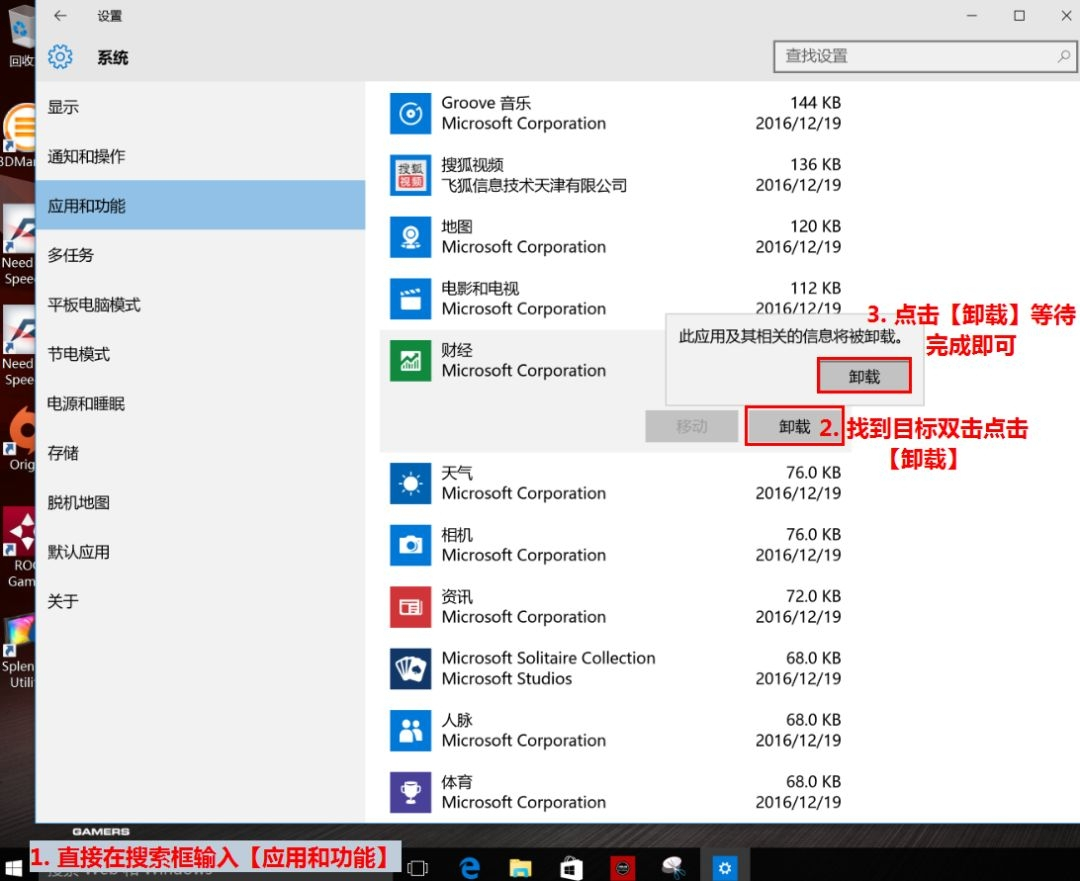
Task: Confirm uninstall with popup 卸载 button
Action: coord(864,377)
